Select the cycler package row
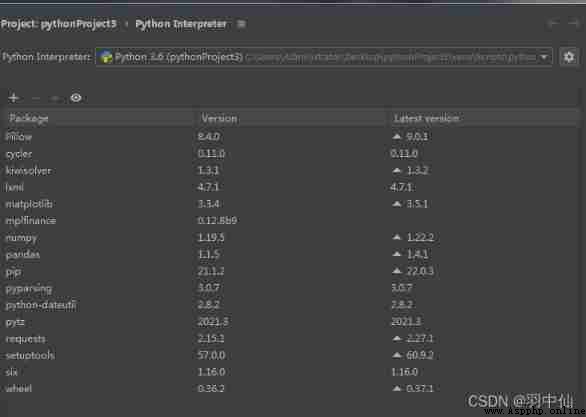Screen dimensions: 586x417 (292, 154)
